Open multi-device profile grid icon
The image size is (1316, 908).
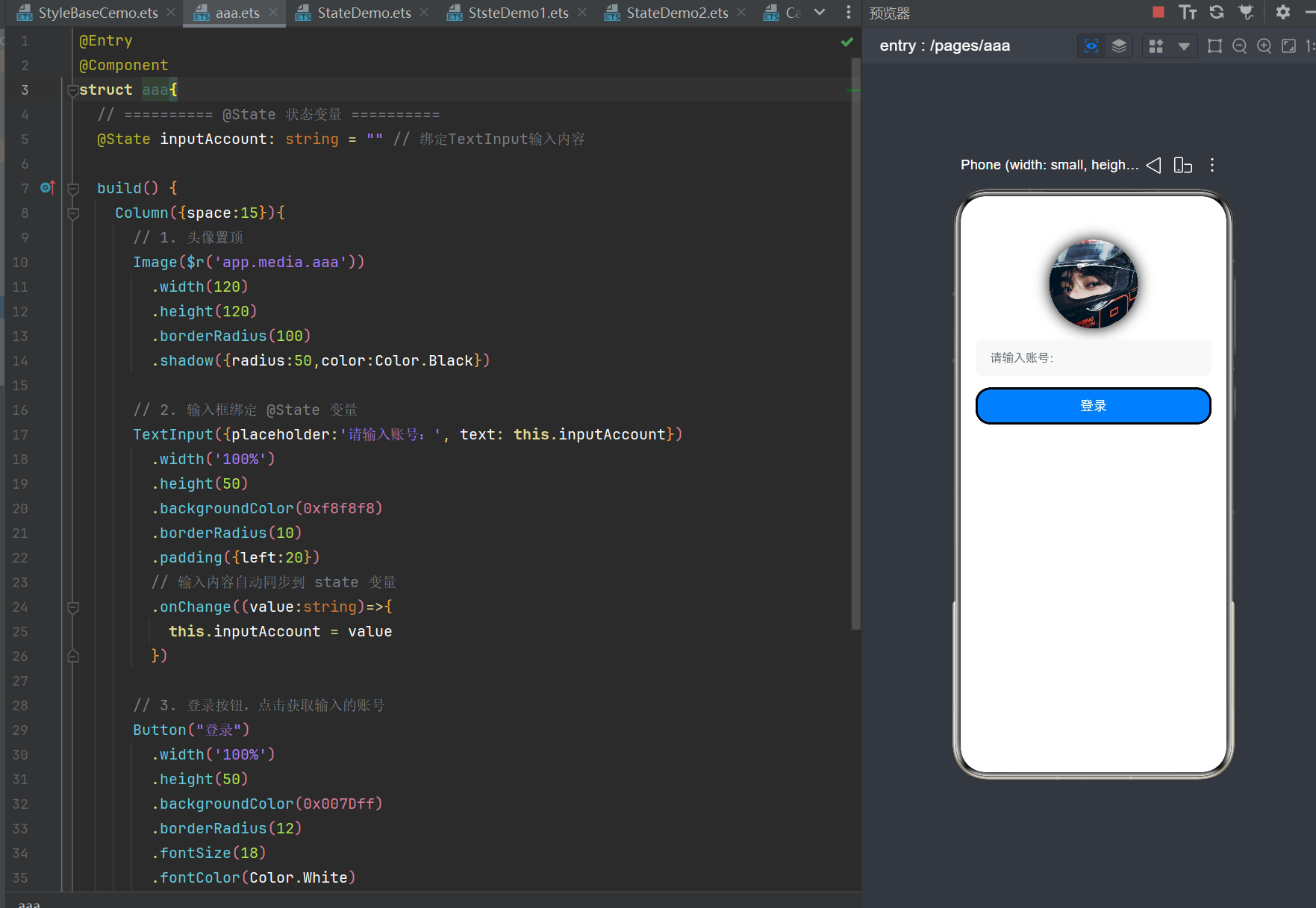tap(1156, 46)
